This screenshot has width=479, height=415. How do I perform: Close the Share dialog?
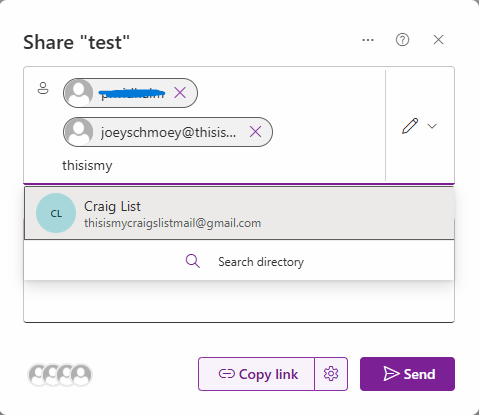[438, 40]
